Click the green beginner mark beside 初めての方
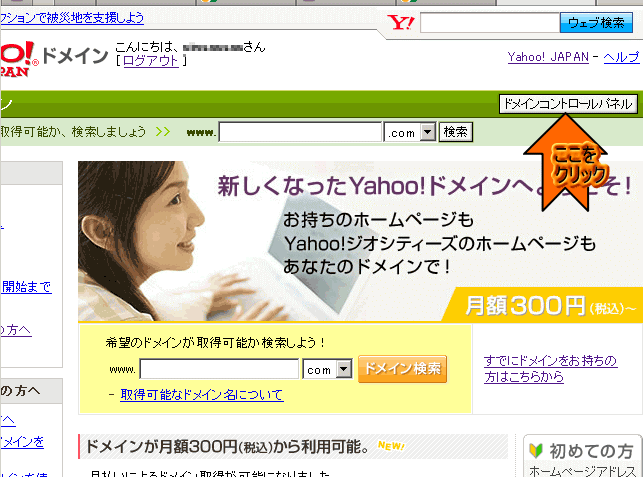This screenshot has height=477, width=643. 534,451
